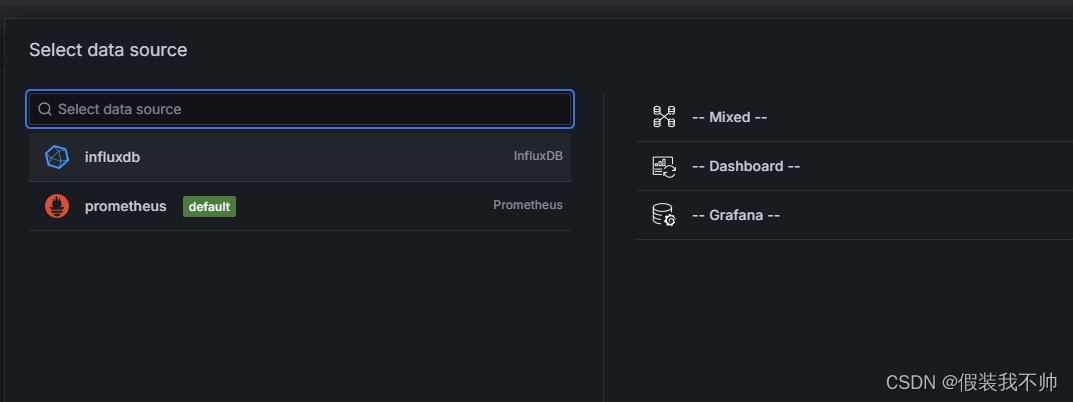
Task: Click the Dashboard data source icon
Action: coord(664,166)
